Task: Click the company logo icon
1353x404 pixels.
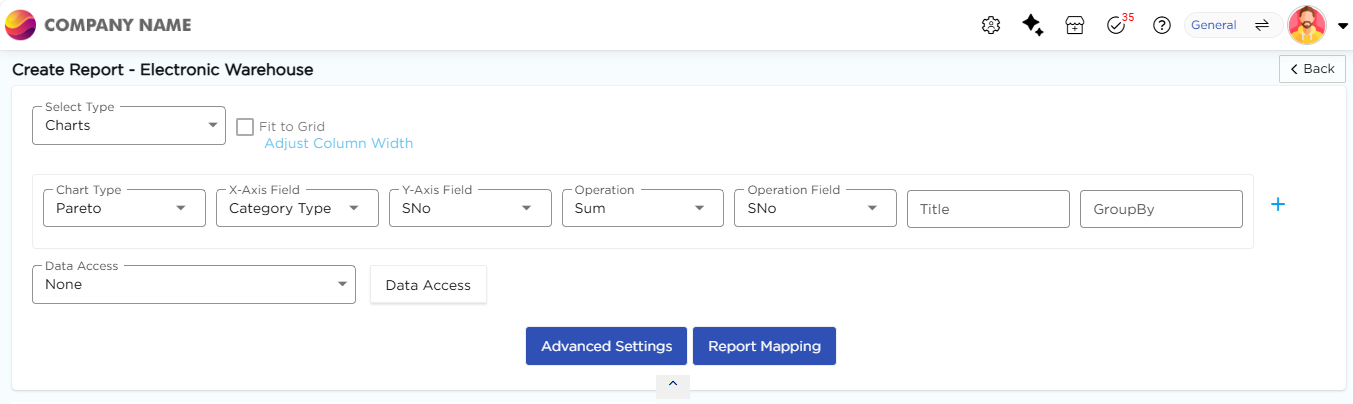Action: coord(21,25)
